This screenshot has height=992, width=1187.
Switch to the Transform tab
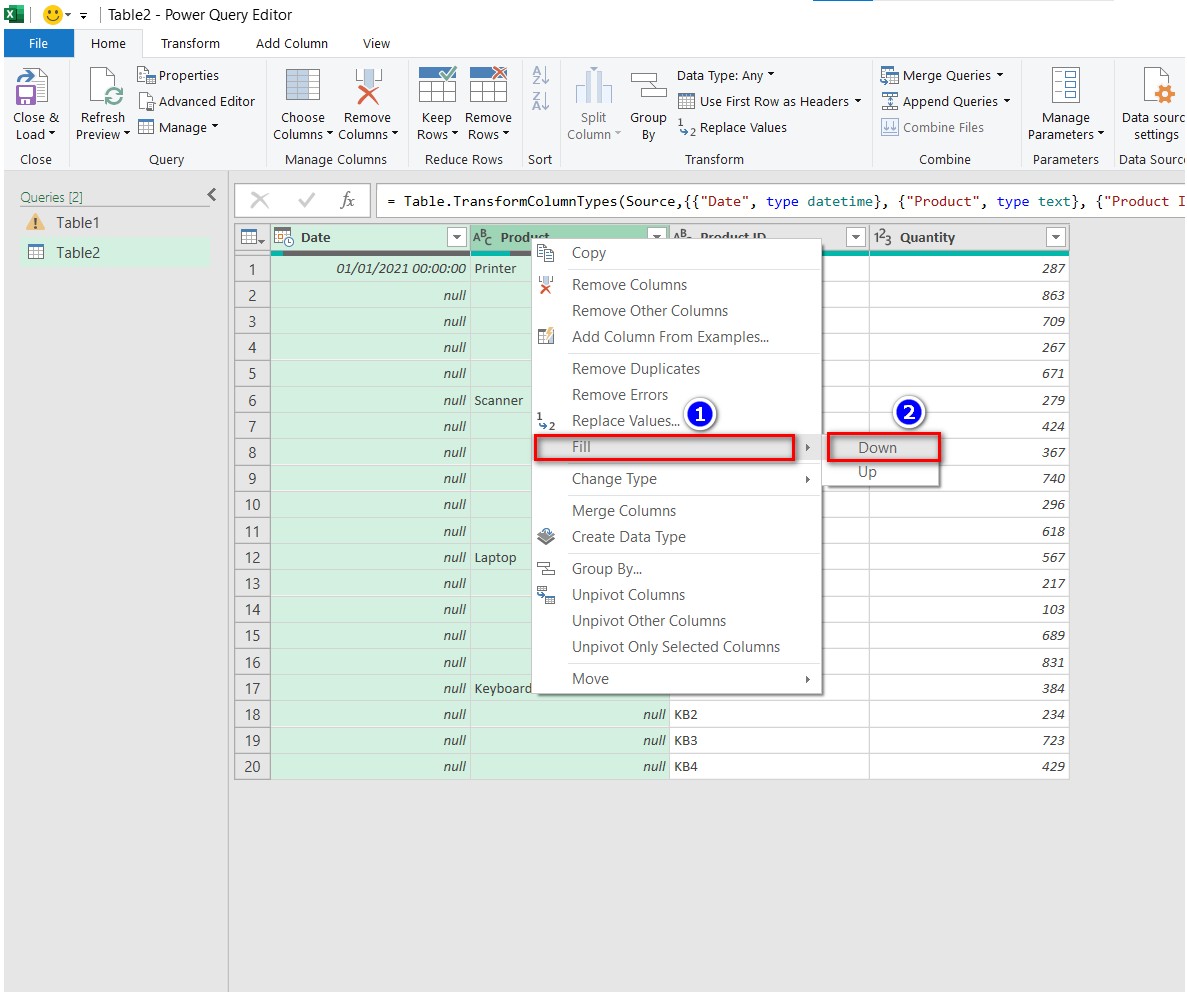(190, 44)
